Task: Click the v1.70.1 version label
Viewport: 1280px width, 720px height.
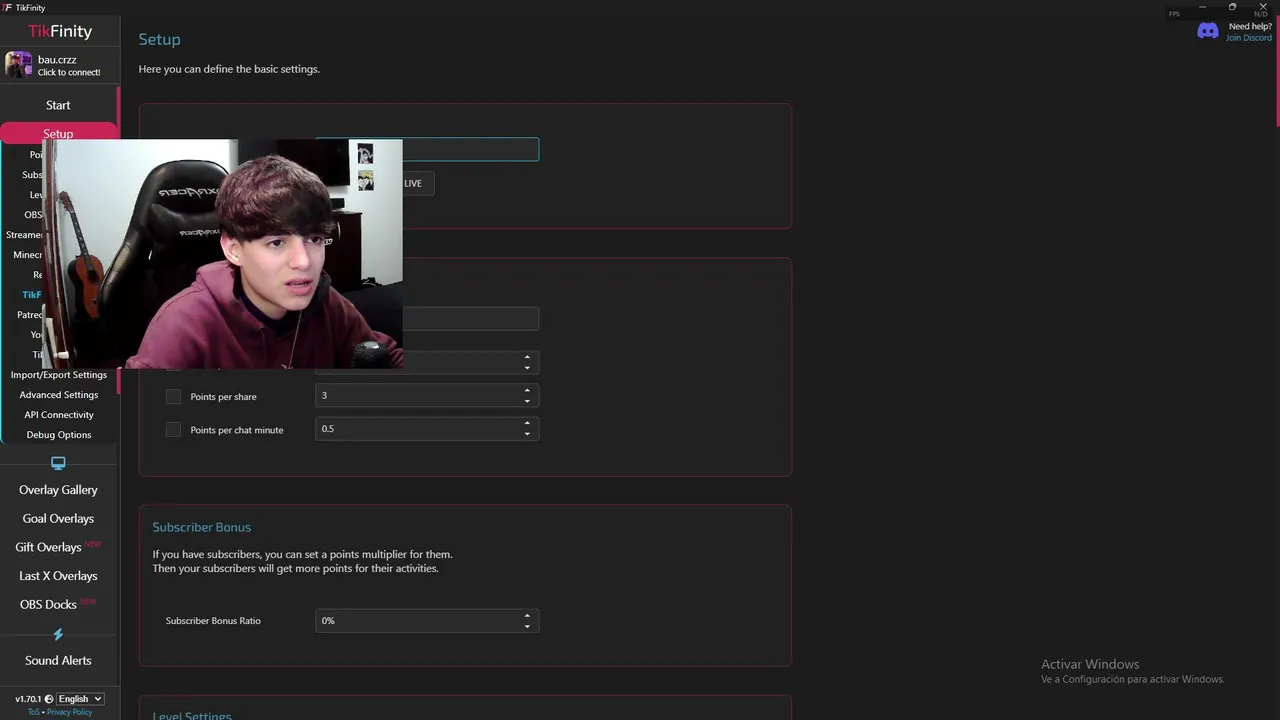Action: click(x=28, y=699)
